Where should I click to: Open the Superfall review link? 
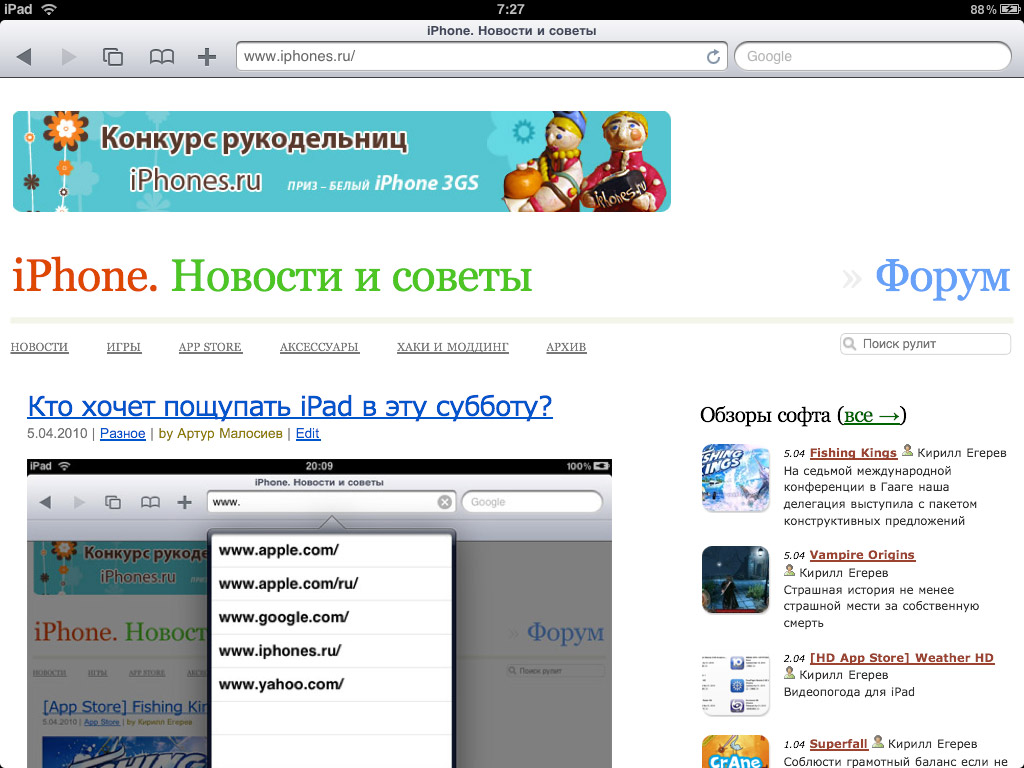coord(839,744)
